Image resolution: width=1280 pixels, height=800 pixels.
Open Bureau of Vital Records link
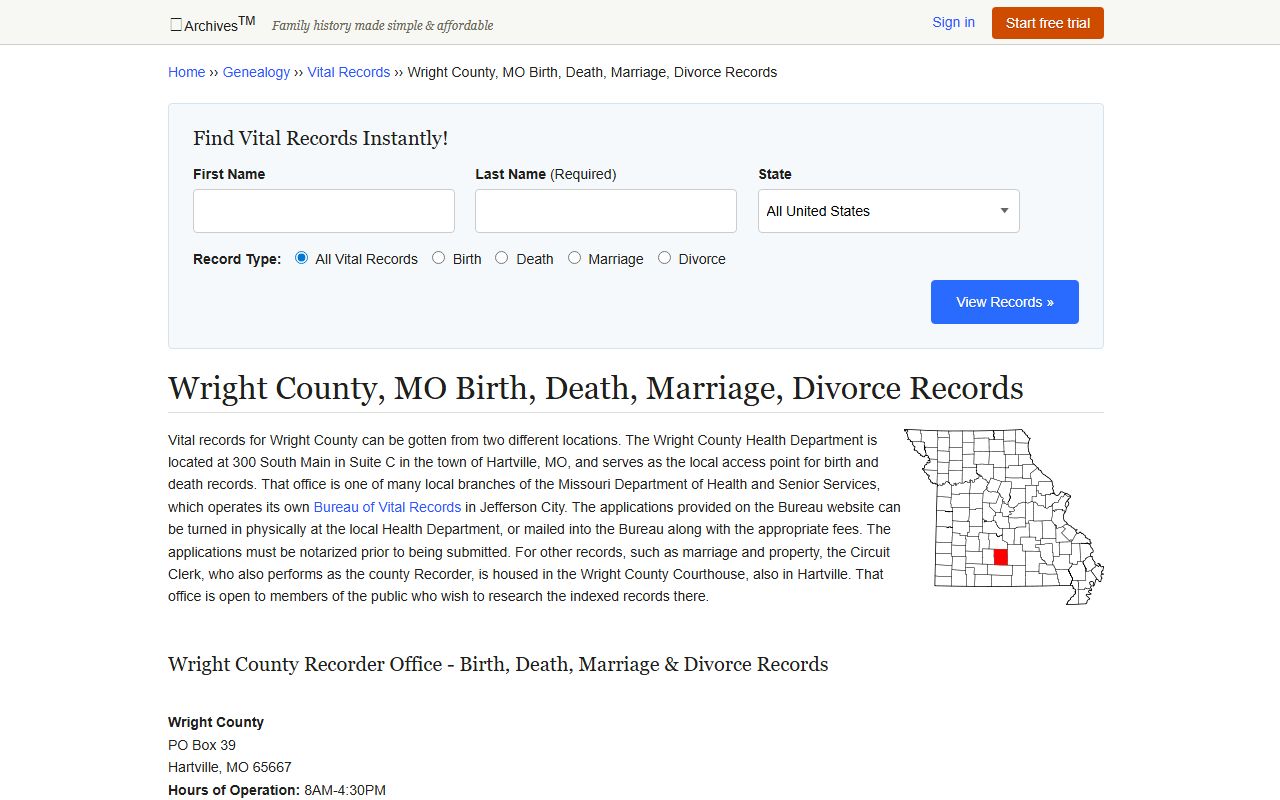(387, 507)
